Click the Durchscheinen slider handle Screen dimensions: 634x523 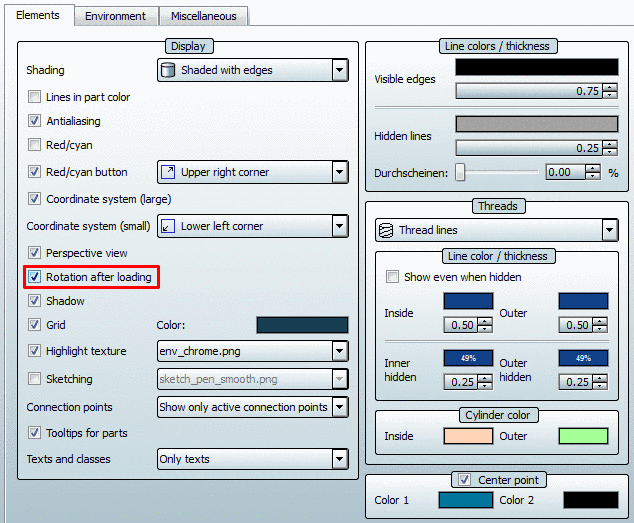pyautogui.click(x=460, y=172)
